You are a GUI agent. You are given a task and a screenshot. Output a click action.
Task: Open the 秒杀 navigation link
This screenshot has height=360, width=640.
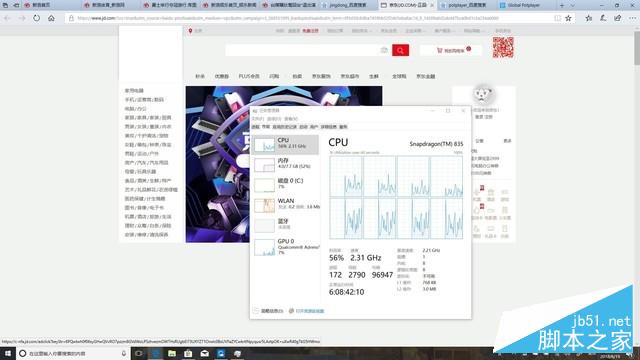click(200, 76)
